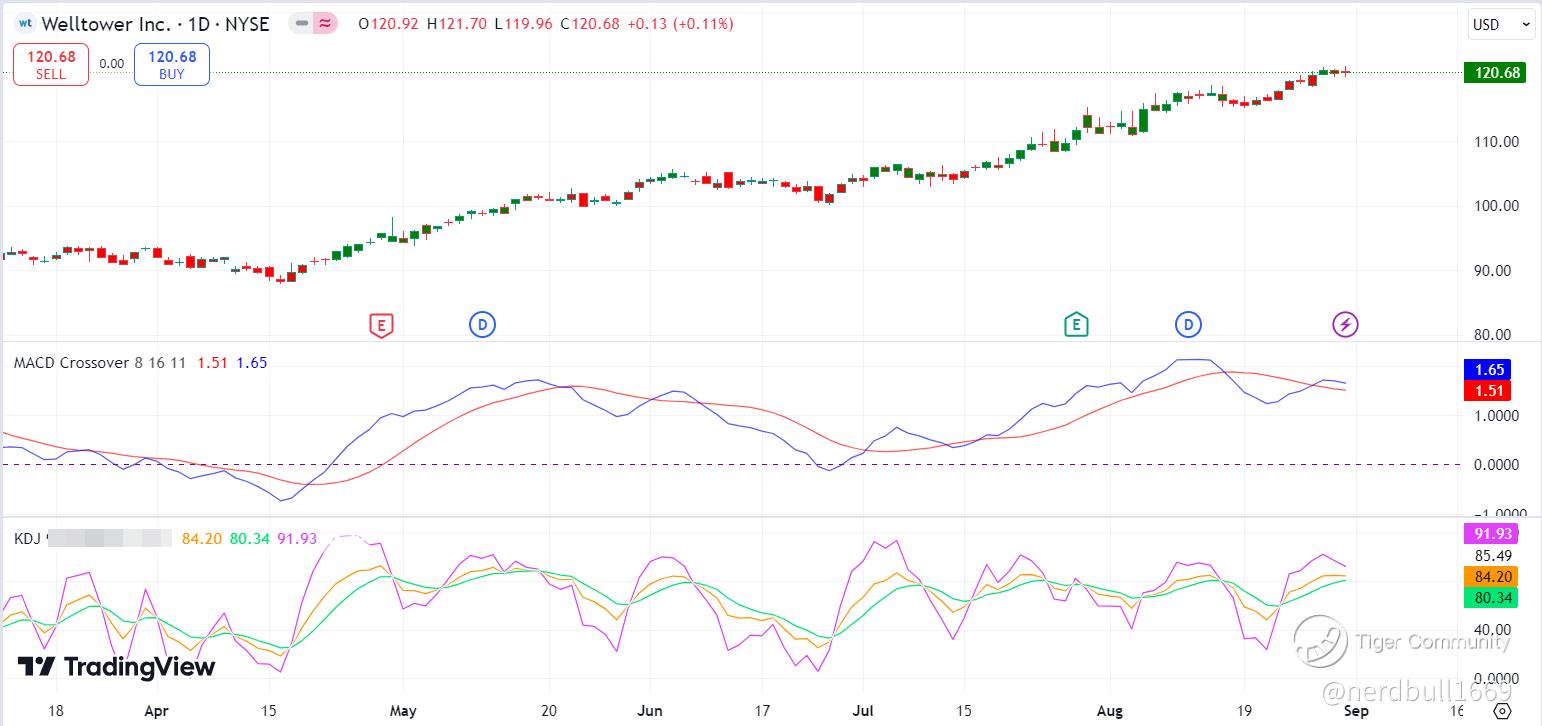
Task: Click the orange 84.20 label on the KDJ scale
Action: click(x=1490, y=577)
